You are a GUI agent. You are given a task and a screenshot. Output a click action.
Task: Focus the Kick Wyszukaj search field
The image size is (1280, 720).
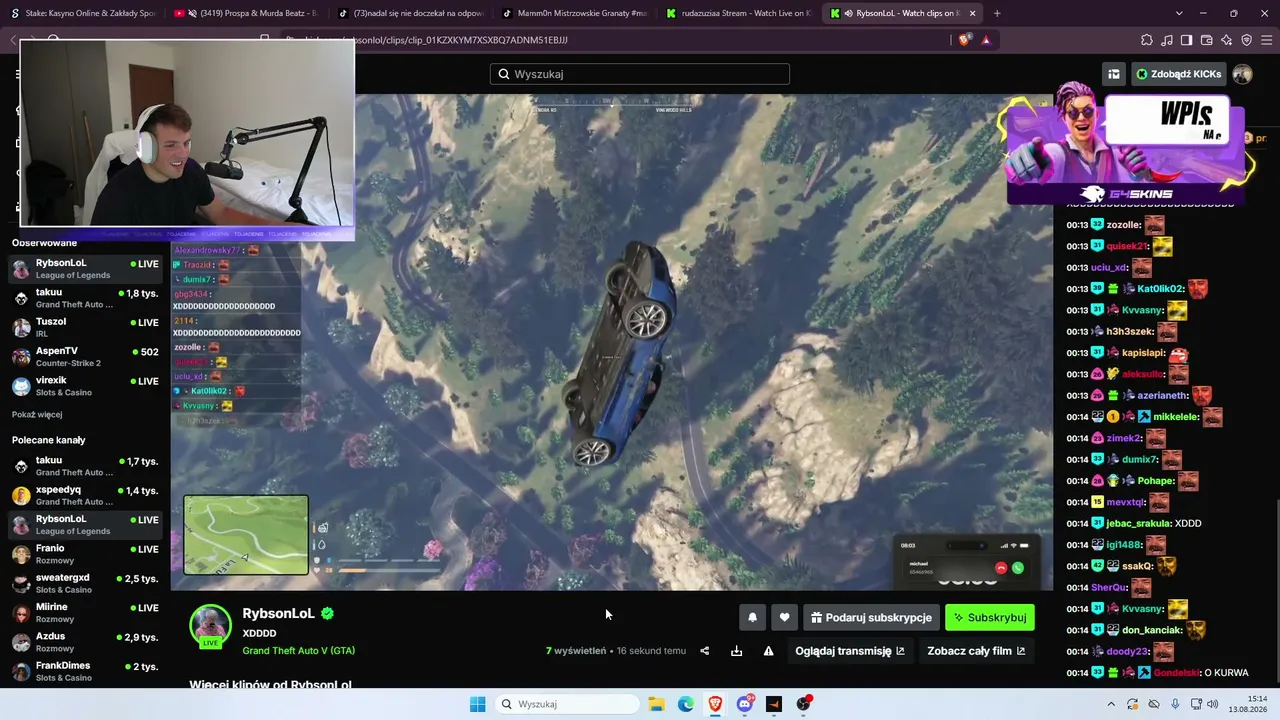[640, 74]
